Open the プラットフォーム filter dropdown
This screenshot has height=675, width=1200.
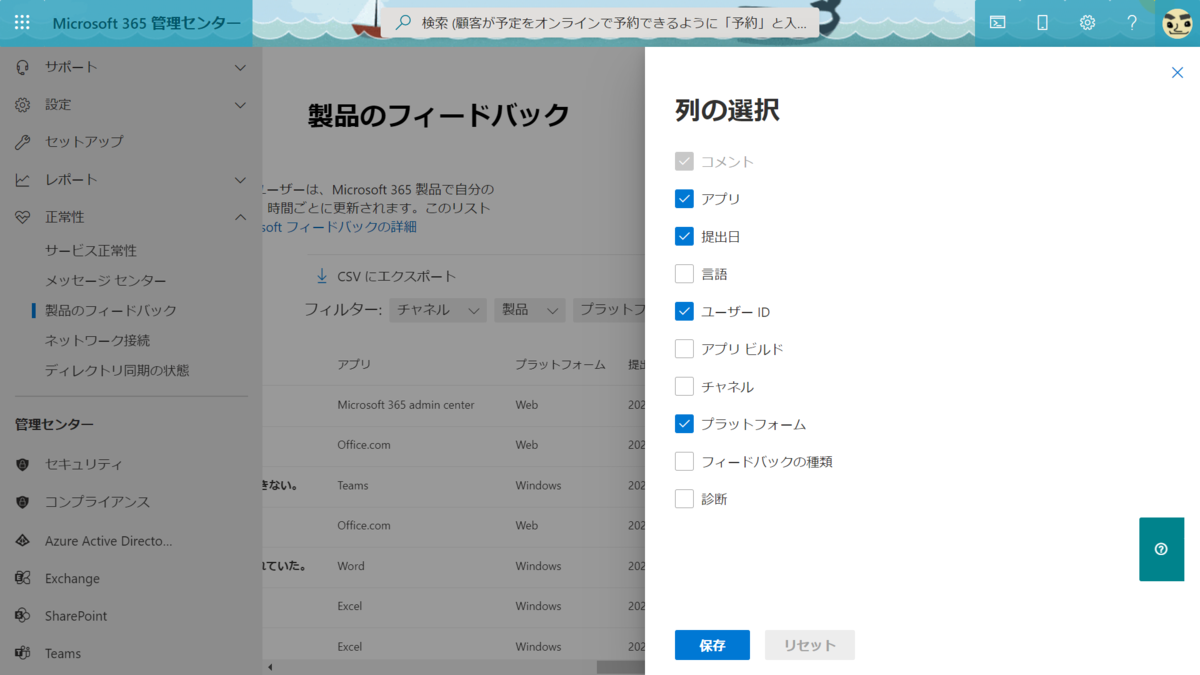coord(609,310)
